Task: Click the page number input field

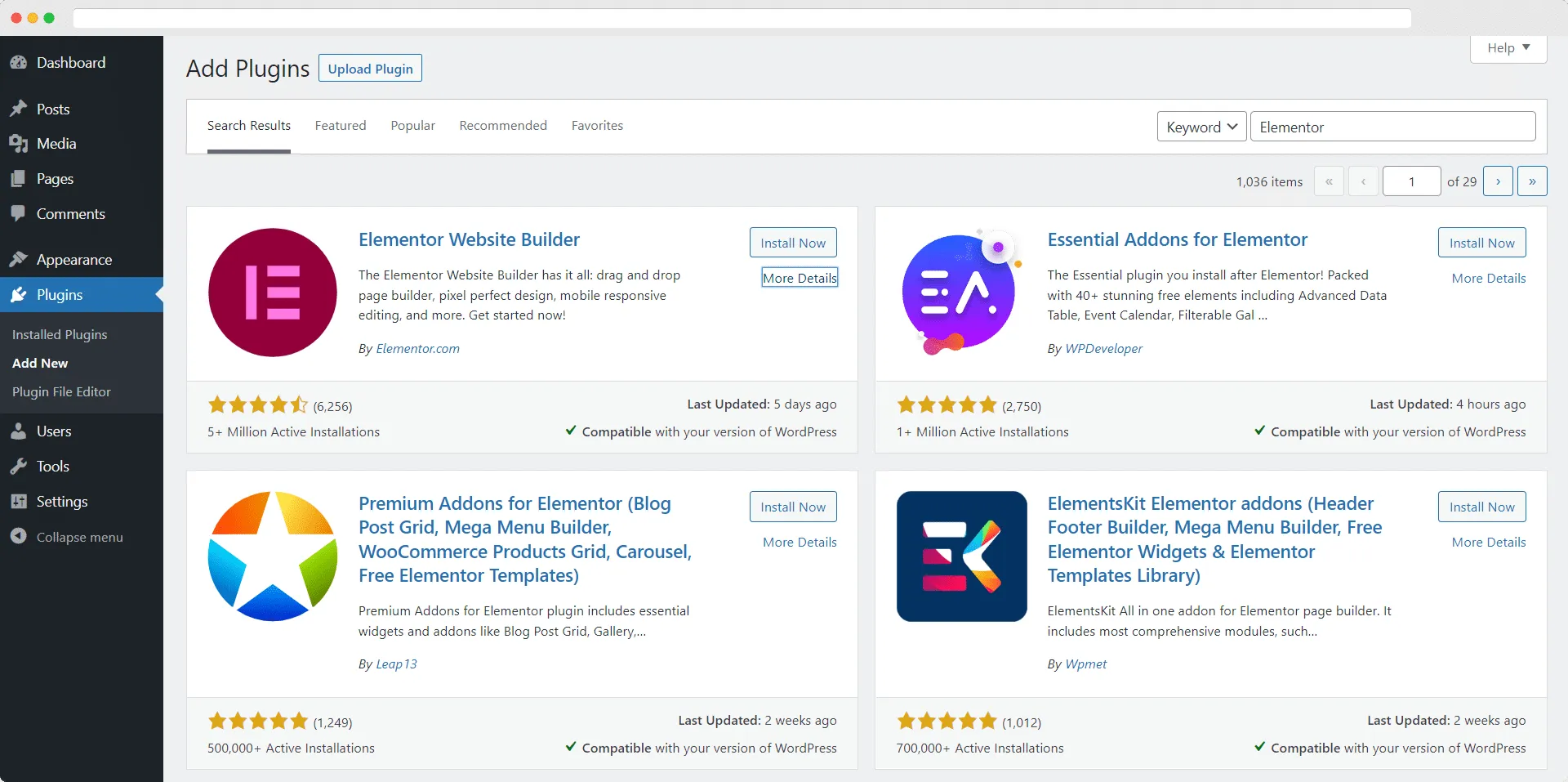Action: pos(1411,181)
